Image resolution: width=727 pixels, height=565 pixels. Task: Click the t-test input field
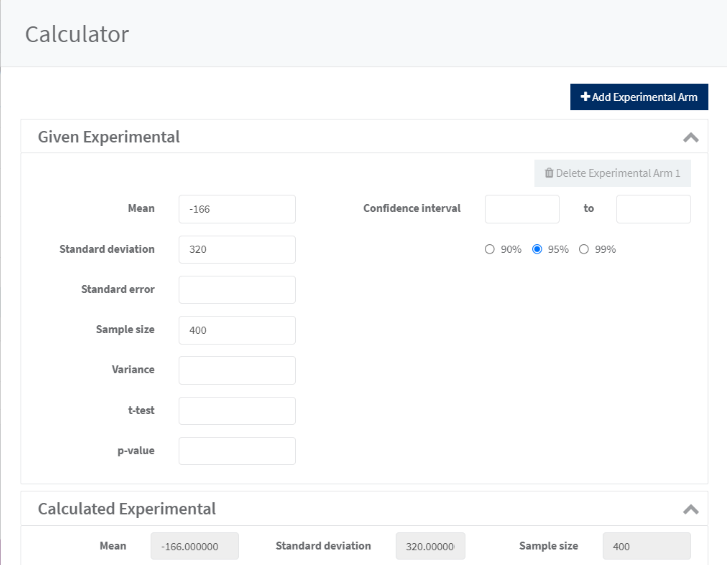(x=237, y=411)
